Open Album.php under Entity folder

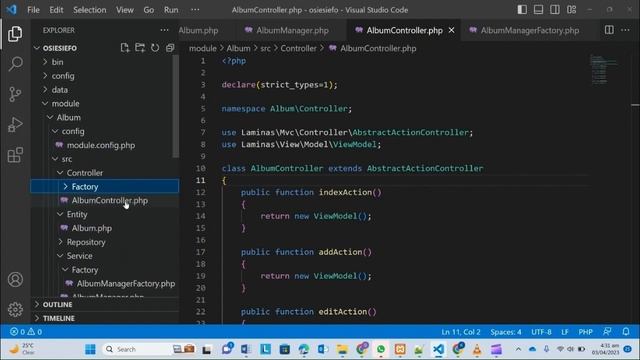tap(91, 228)
